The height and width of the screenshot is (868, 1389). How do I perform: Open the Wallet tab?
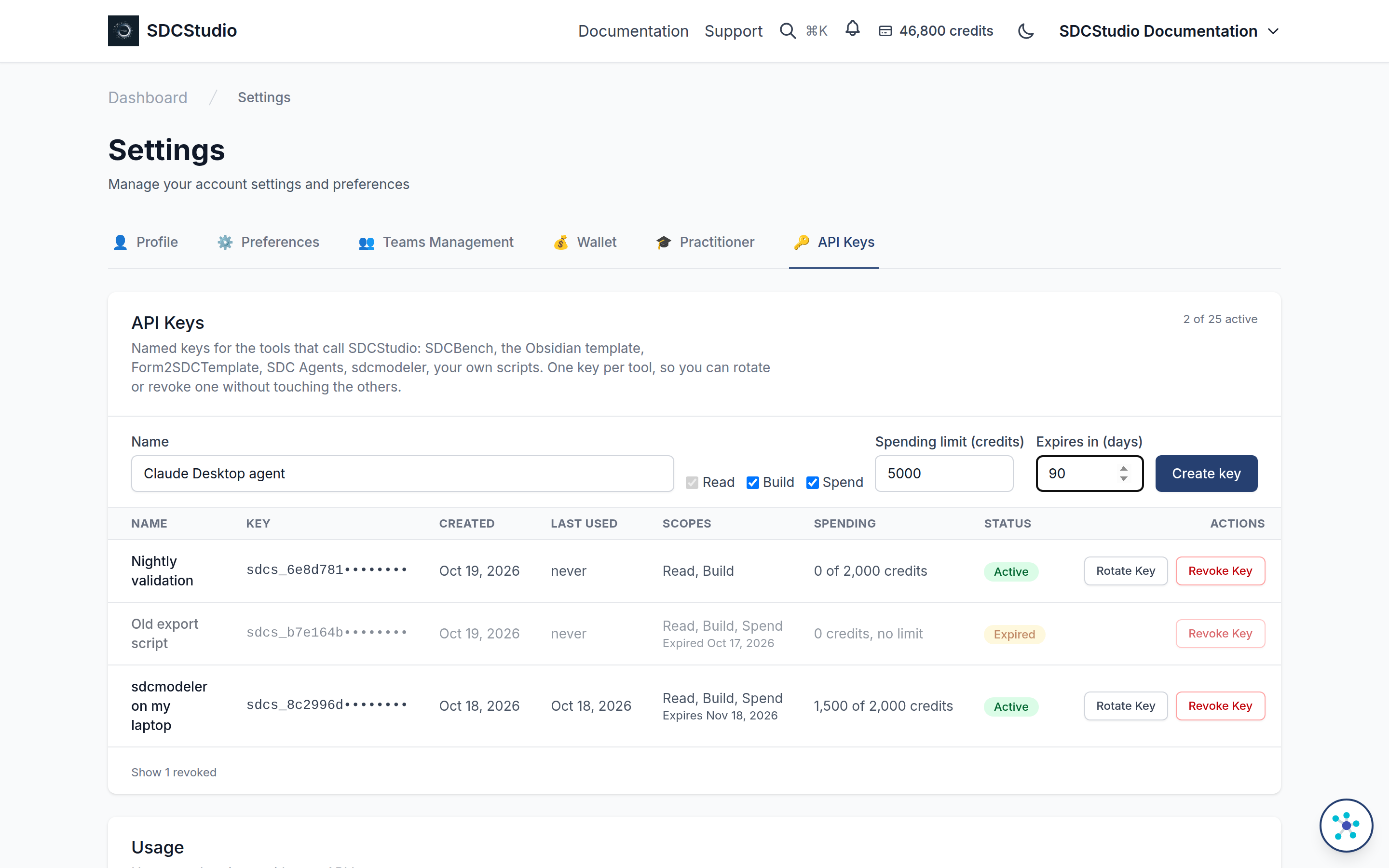click(x=585, y=242)
